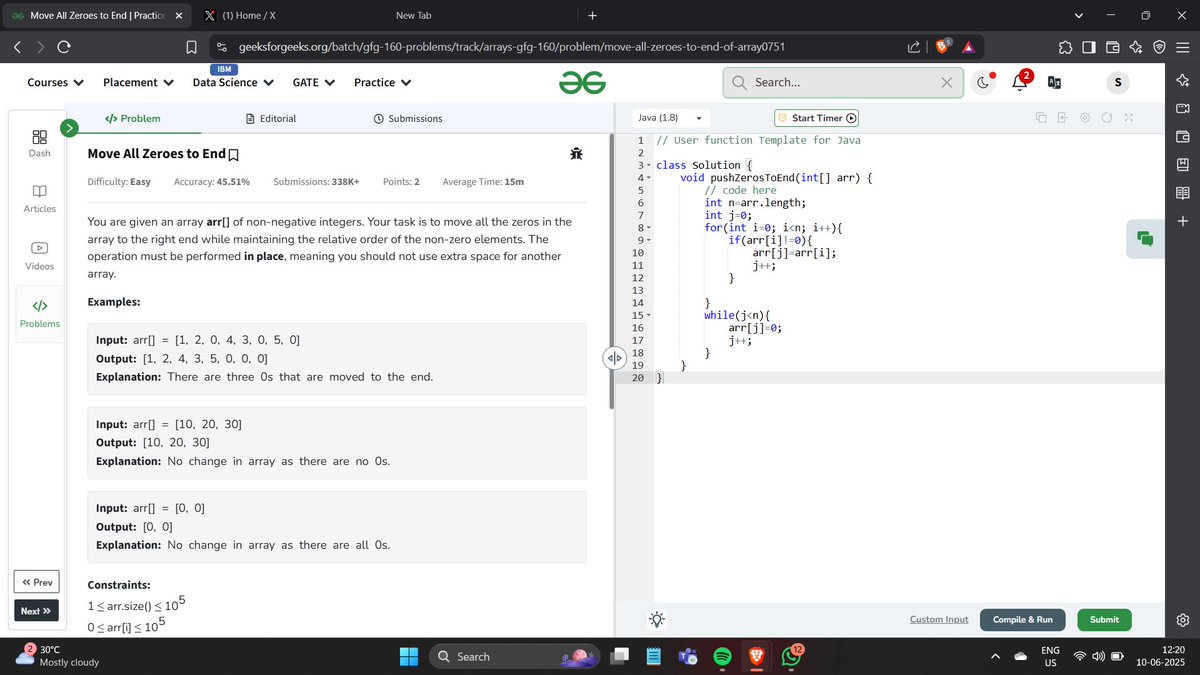Report a bug via spider icon

pyautogui.click(x=576, y=153)
